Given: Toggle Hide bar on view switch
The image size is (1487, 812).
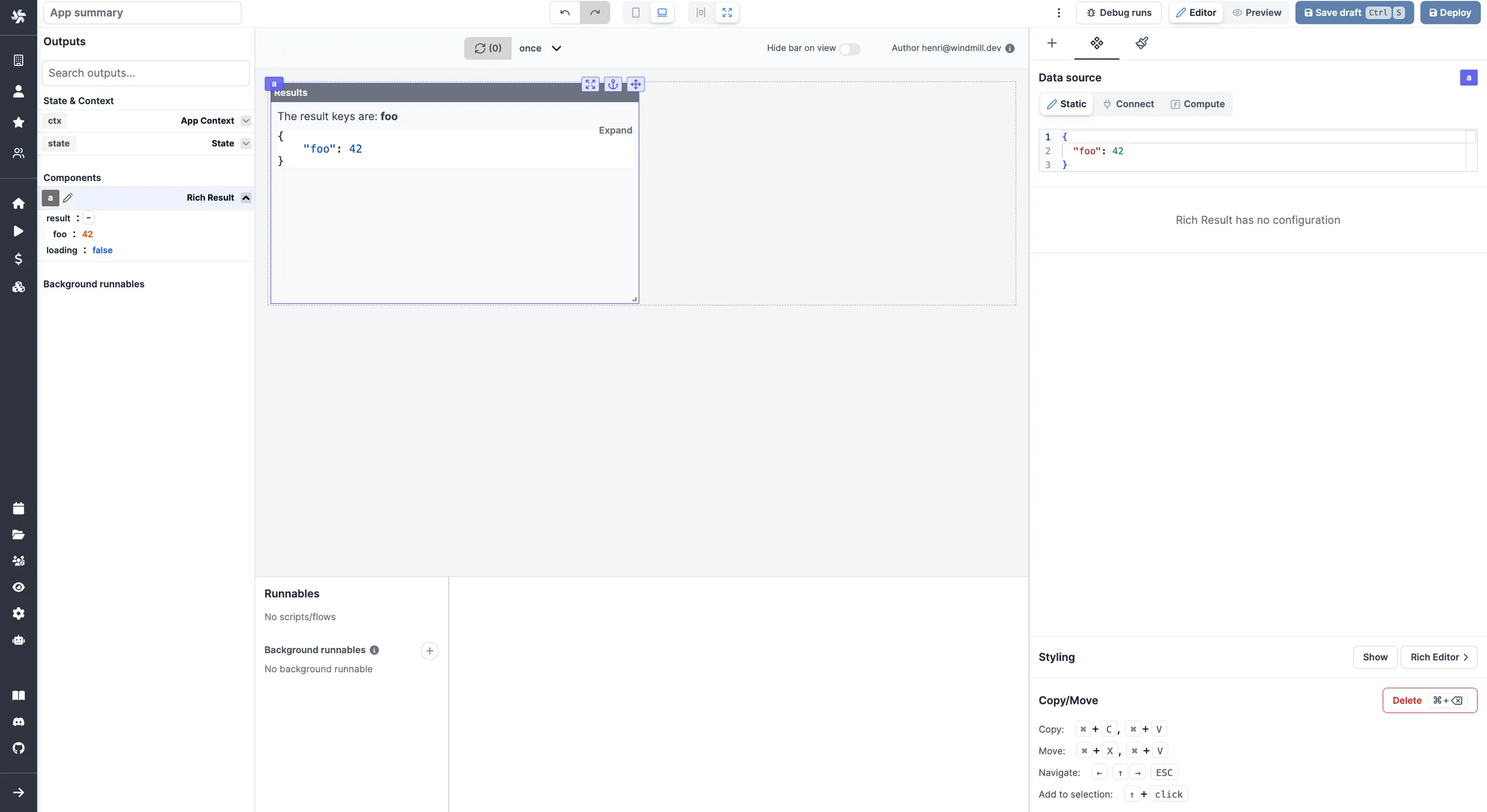Looking at the screenshot, I should pyautogui.click(x=849, y=49).
